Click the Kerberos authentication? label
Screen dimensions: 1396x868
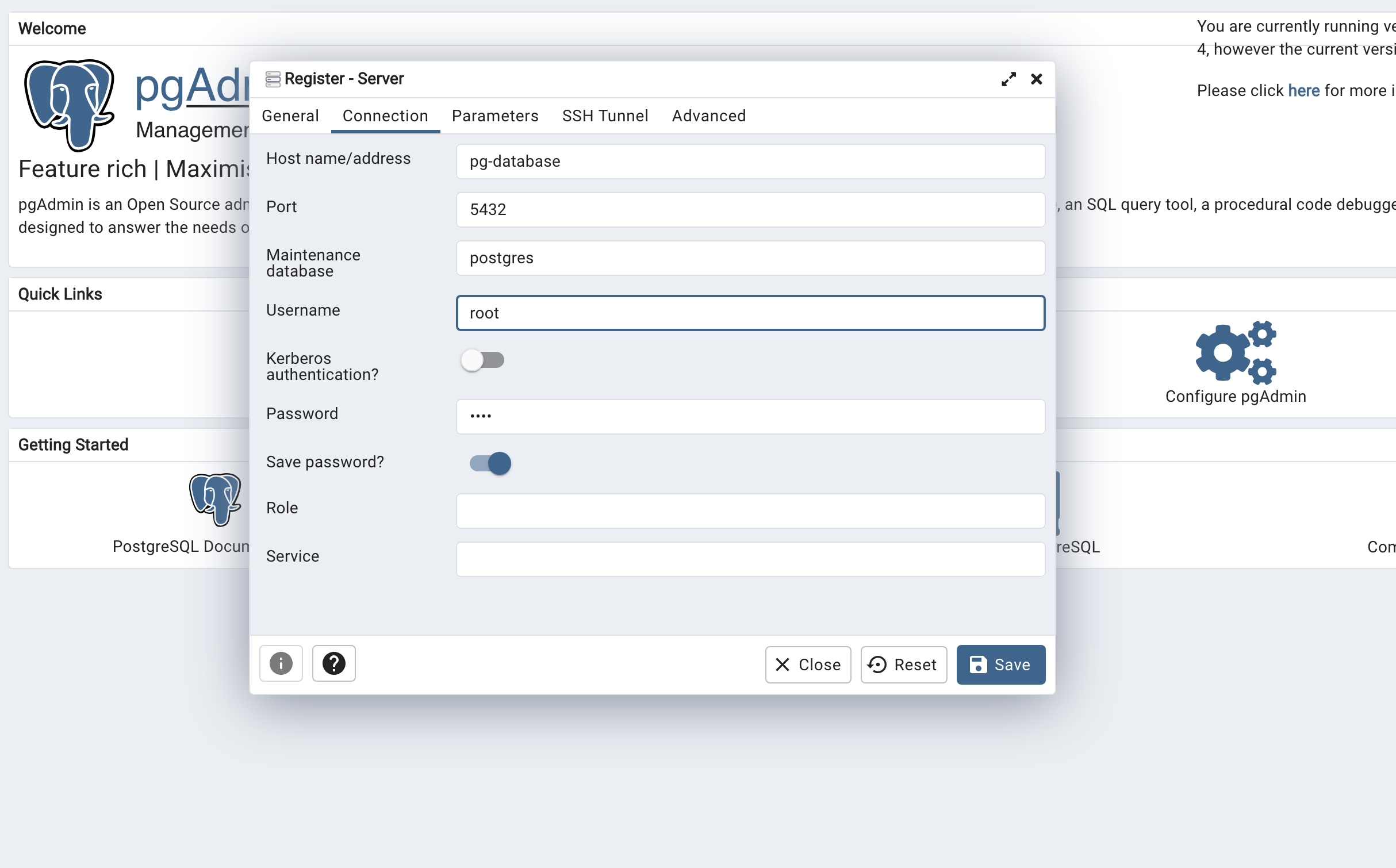pos(322,366)
